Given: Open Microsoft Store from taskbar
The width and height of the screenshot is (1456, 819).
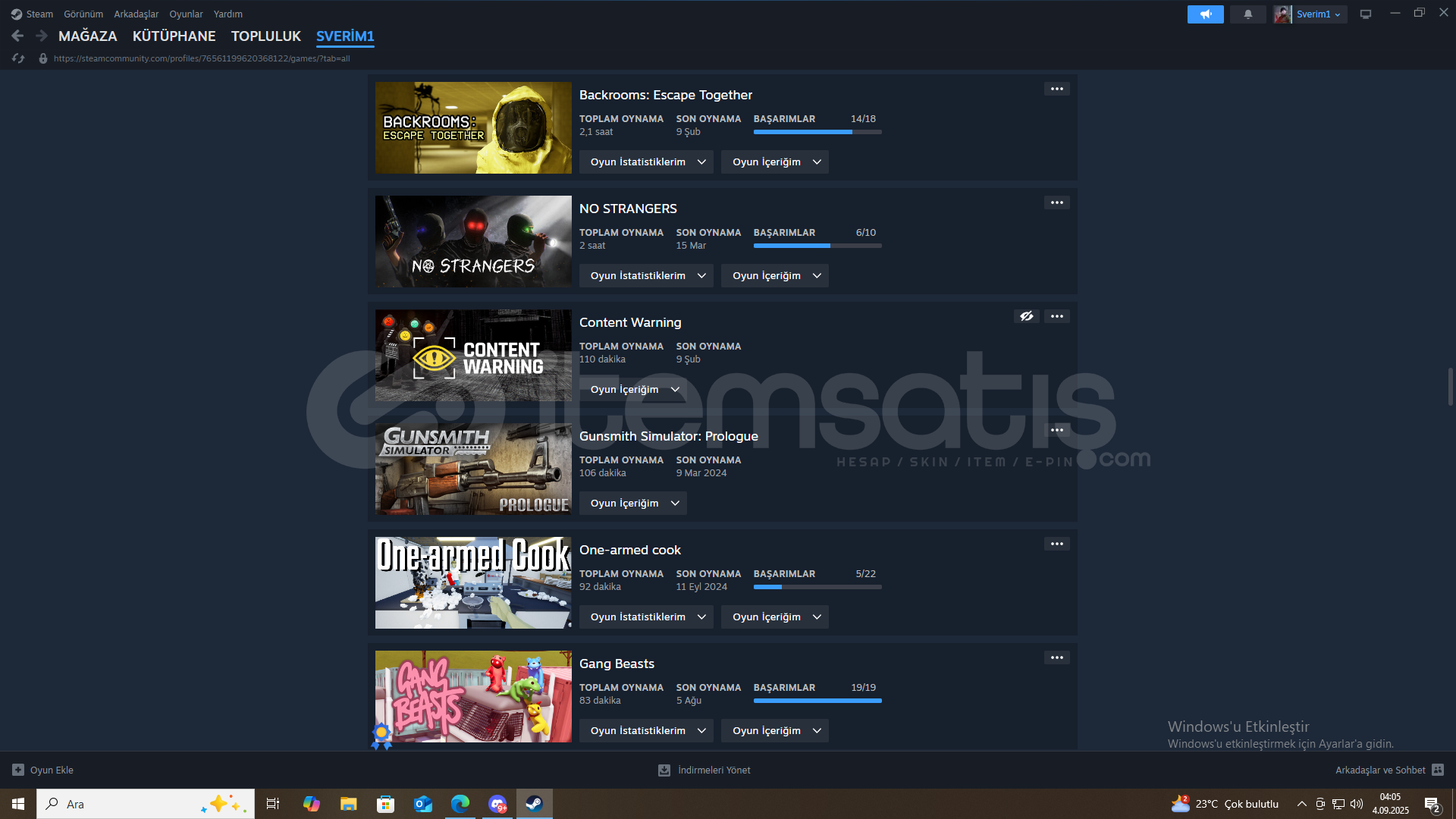Looking at the screenshot, I should point(386,804).
